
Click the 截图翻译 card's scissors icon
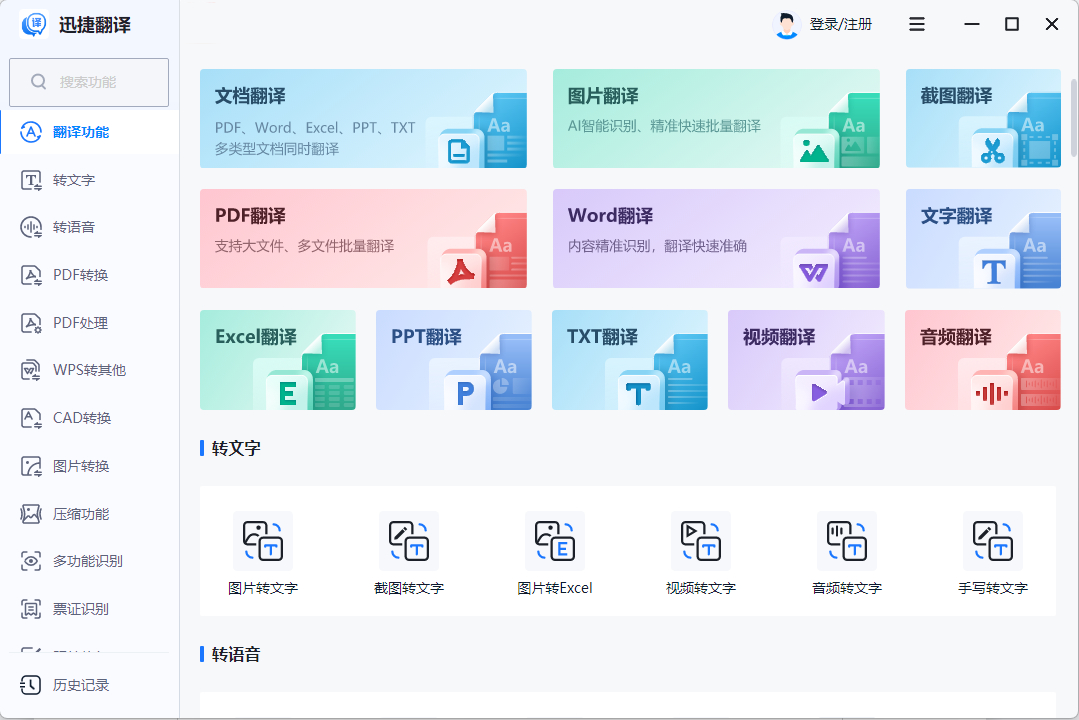click(992, 151)
